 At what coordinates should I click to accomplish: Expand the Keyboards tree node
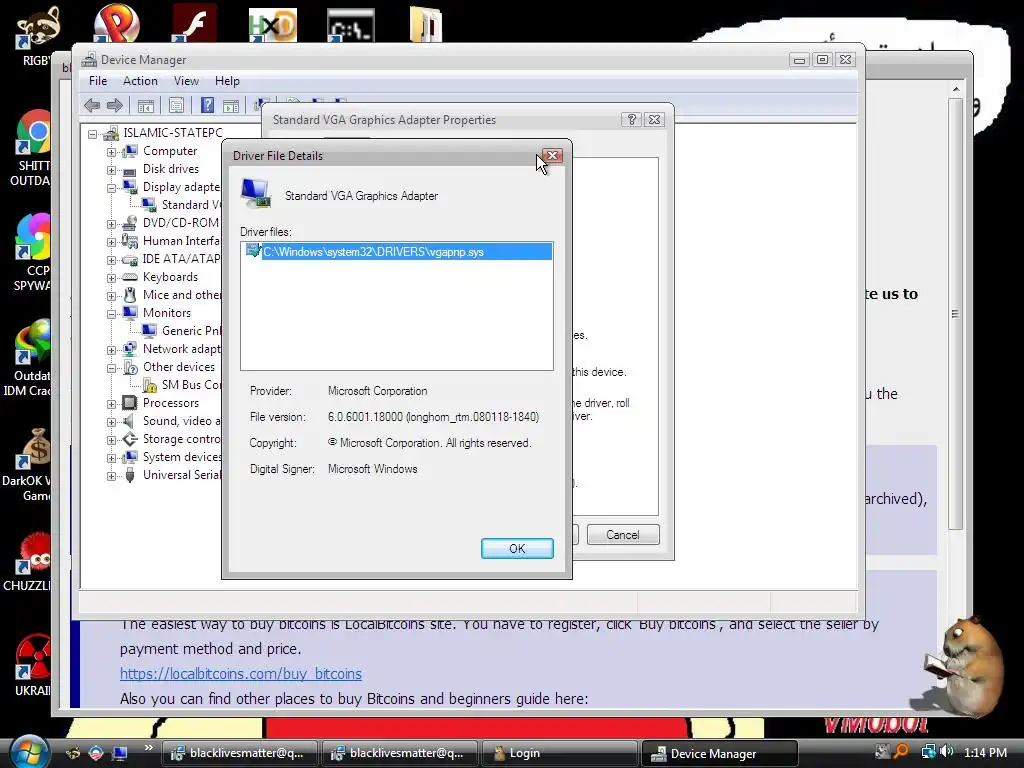(x=111, y=278)
